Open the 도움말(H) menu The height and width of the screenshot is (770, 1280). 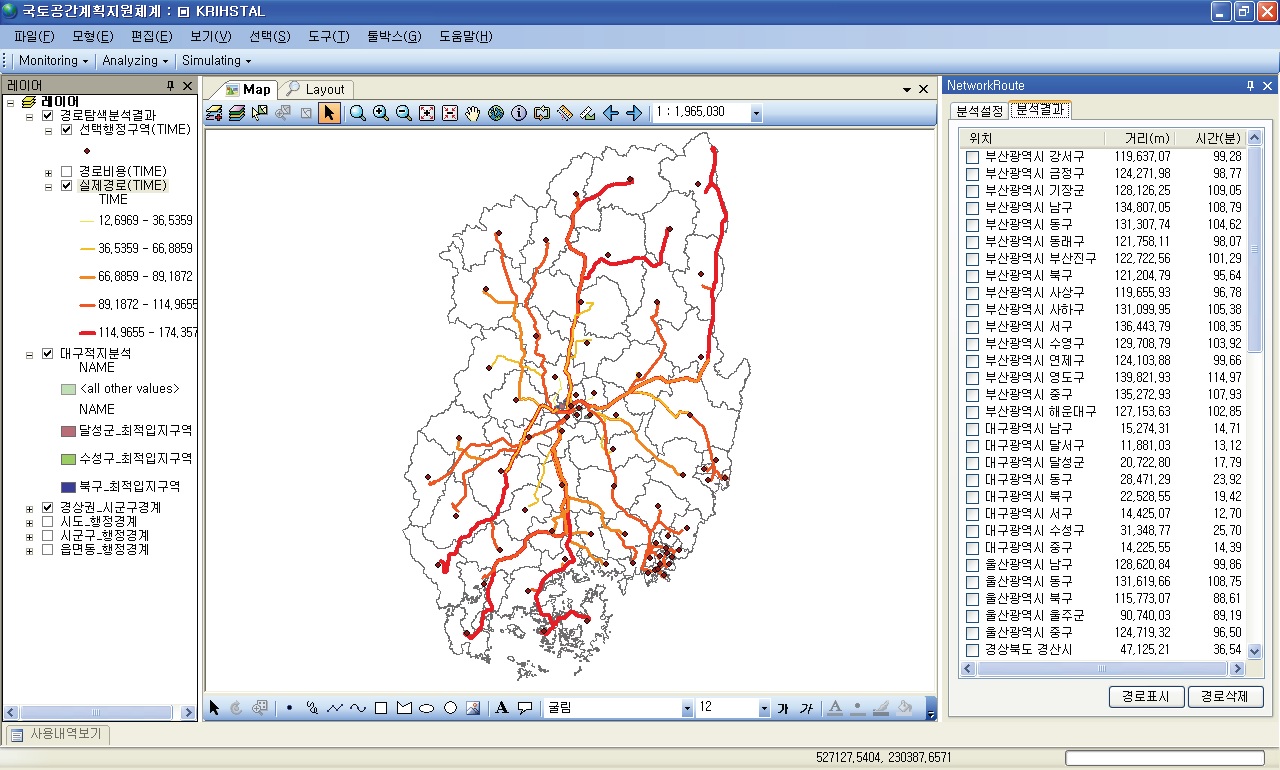(x=466, y=36)
